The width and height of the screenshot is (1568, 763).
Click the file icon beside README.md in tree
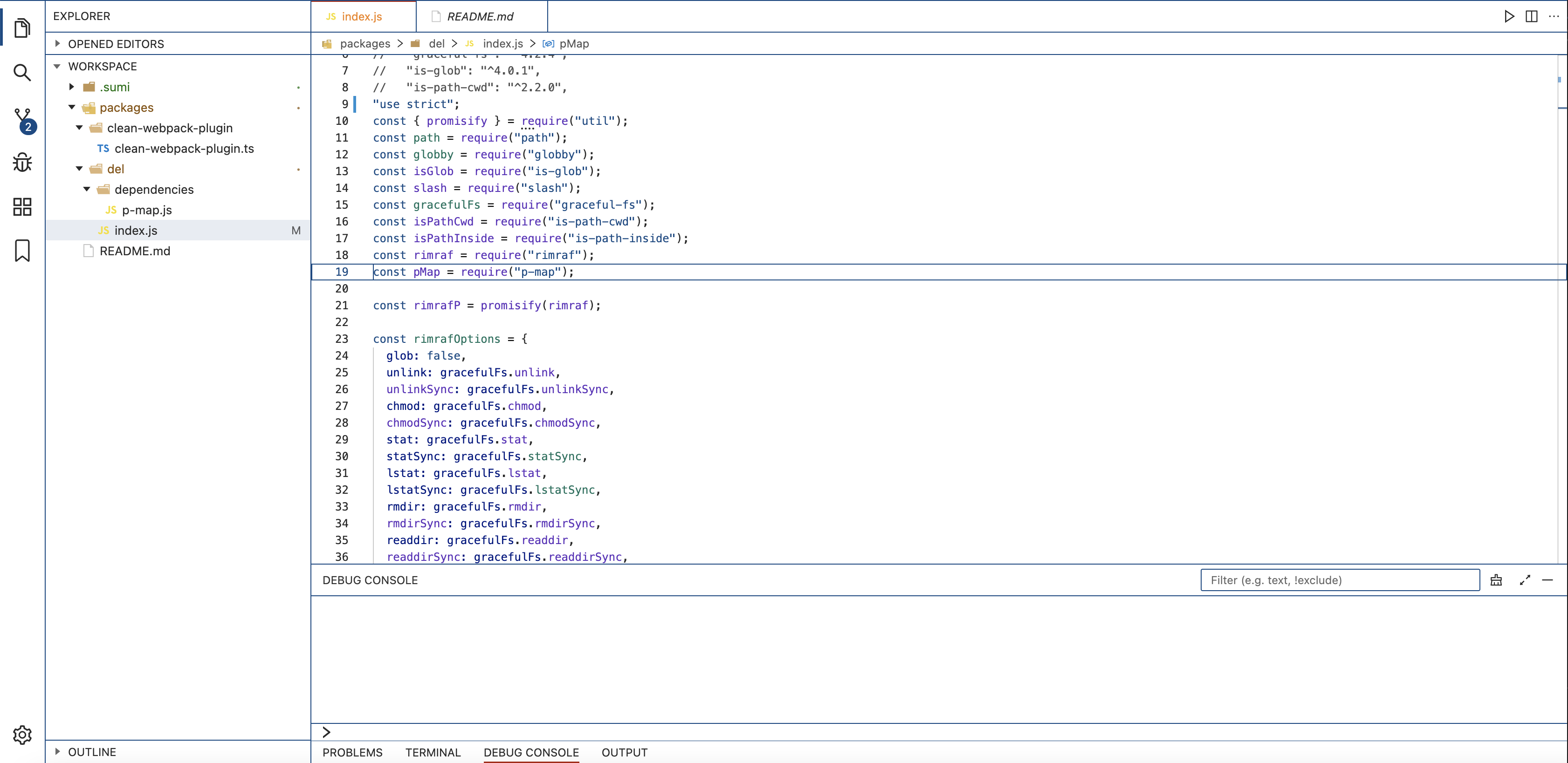[x=88, y=251]
